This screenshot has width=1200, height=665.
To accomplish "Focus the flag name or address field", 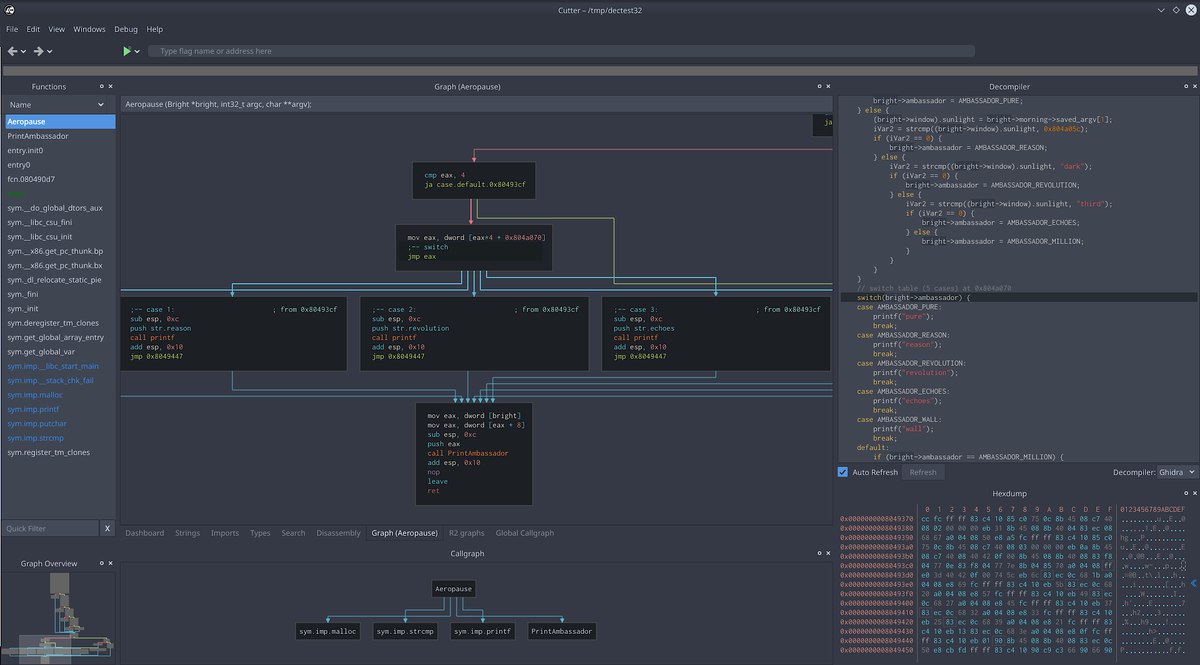I will [x=560, y=51].
